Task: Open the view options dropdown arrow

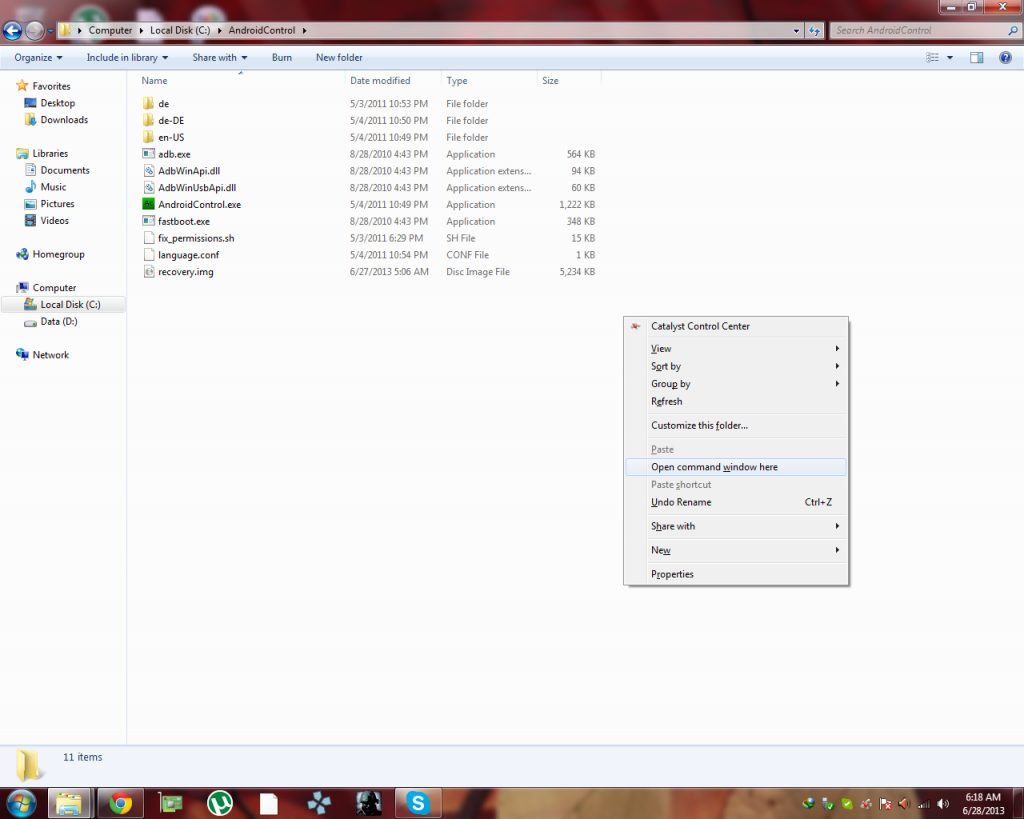Action: (x=950, y=57)
